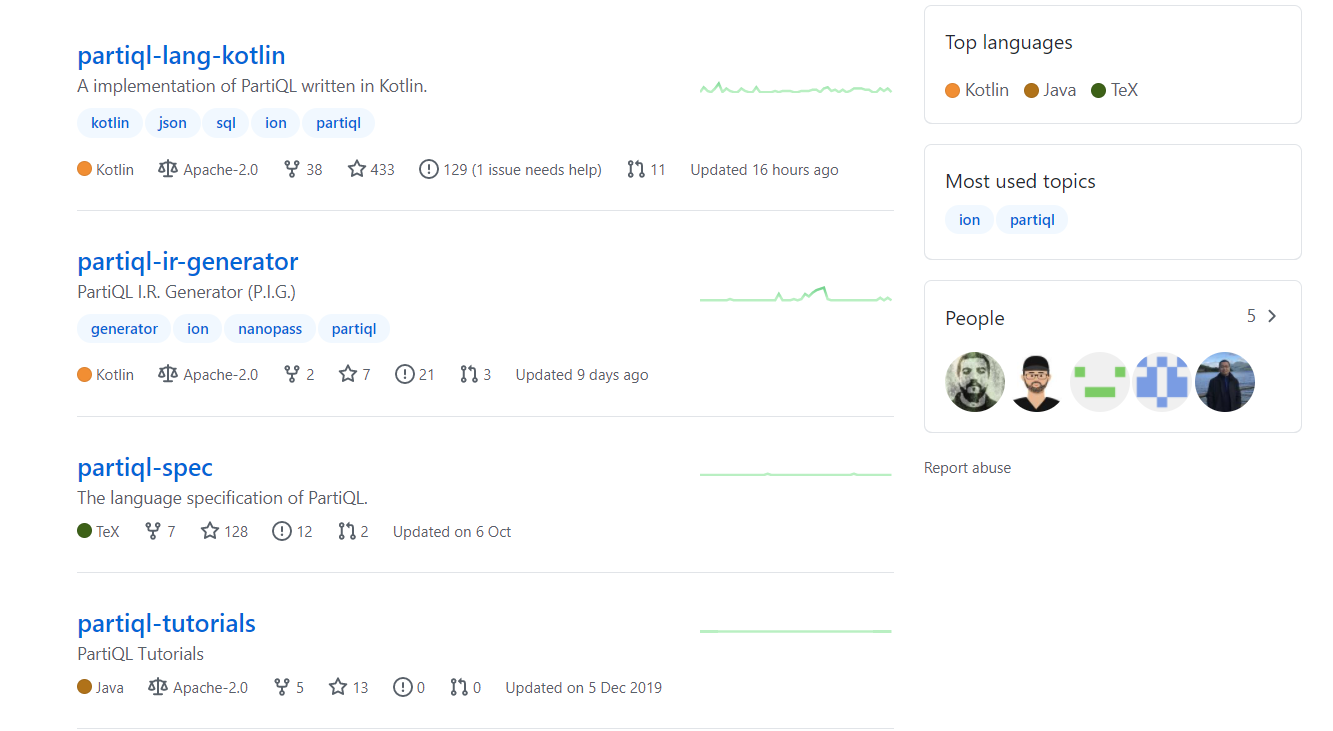This screenshot has height=731, width=1333.
Task: Click the star icon showing 433 stars
Action: point(357,170)
